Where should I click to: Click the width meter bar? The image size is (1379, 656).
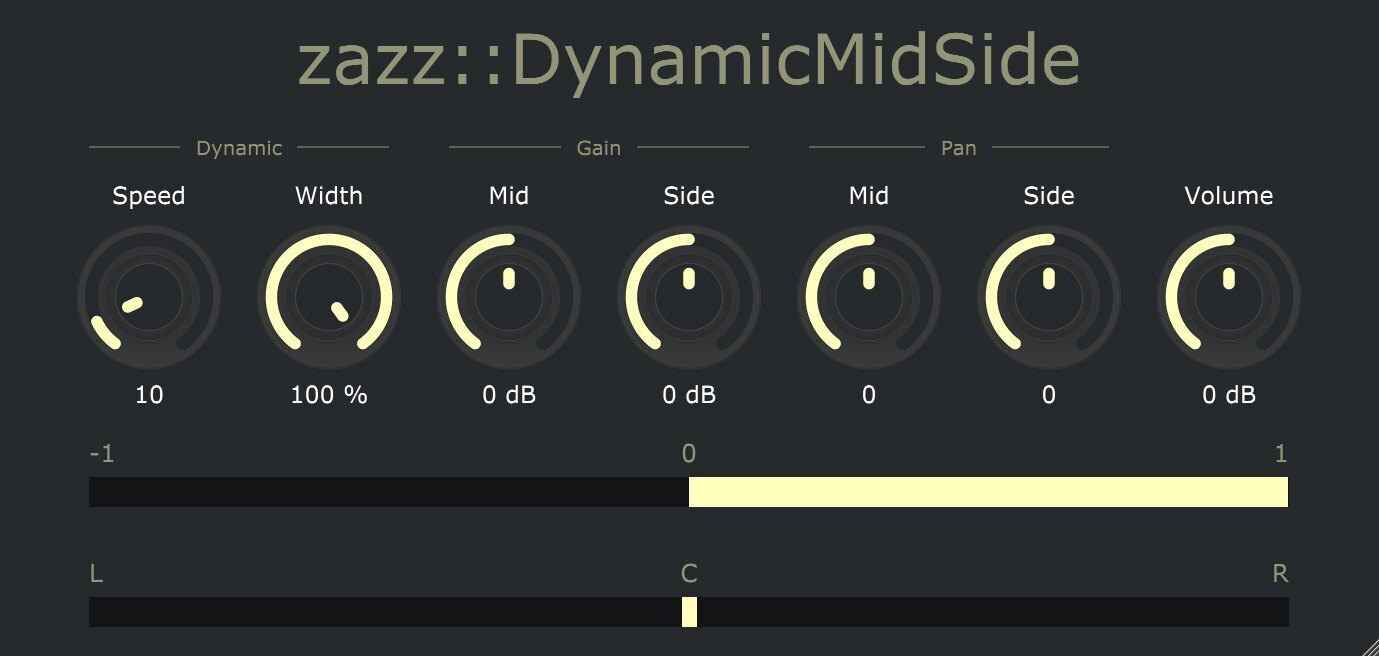689,492
